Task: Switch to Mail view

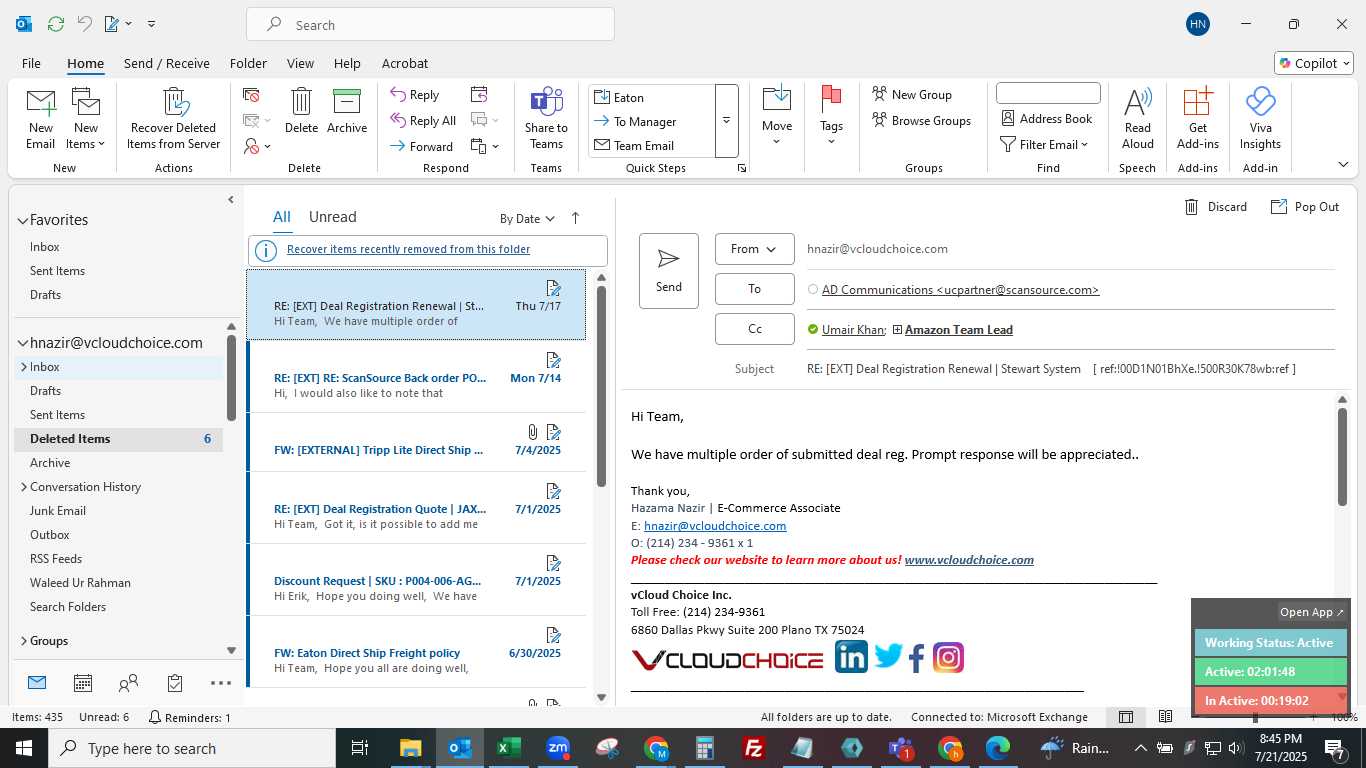Action: pos(37,683)
